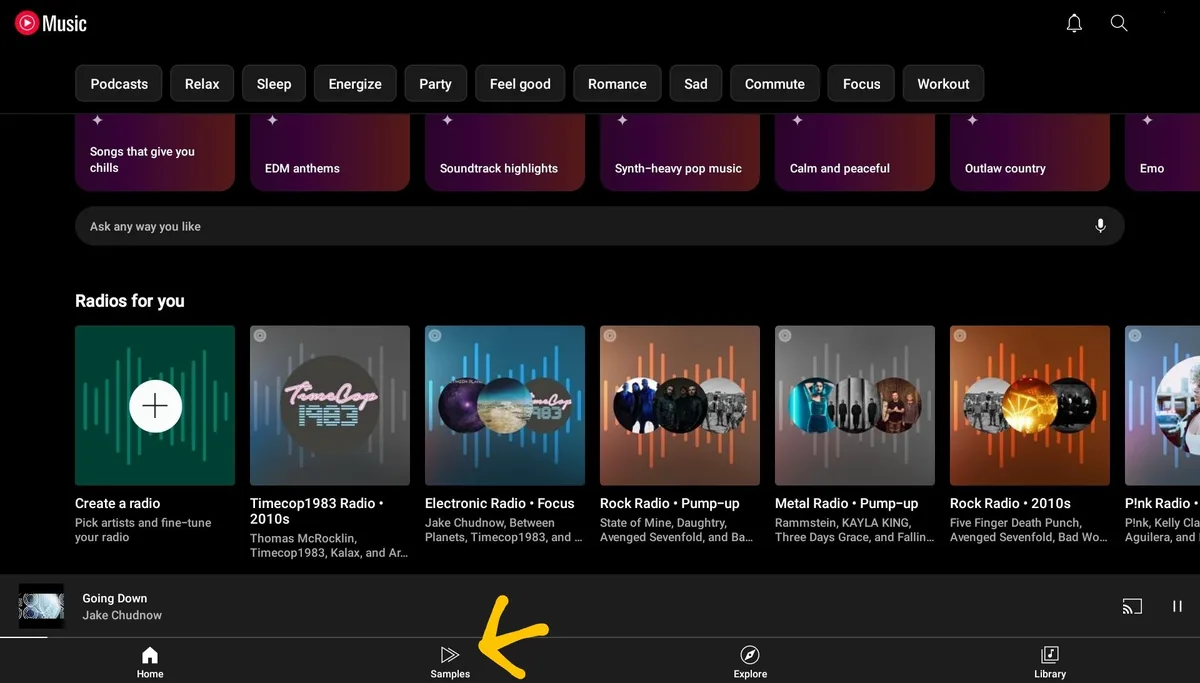Open the Outlaw country card
Screen dimensions: 1200x683
click(1030, 152)
